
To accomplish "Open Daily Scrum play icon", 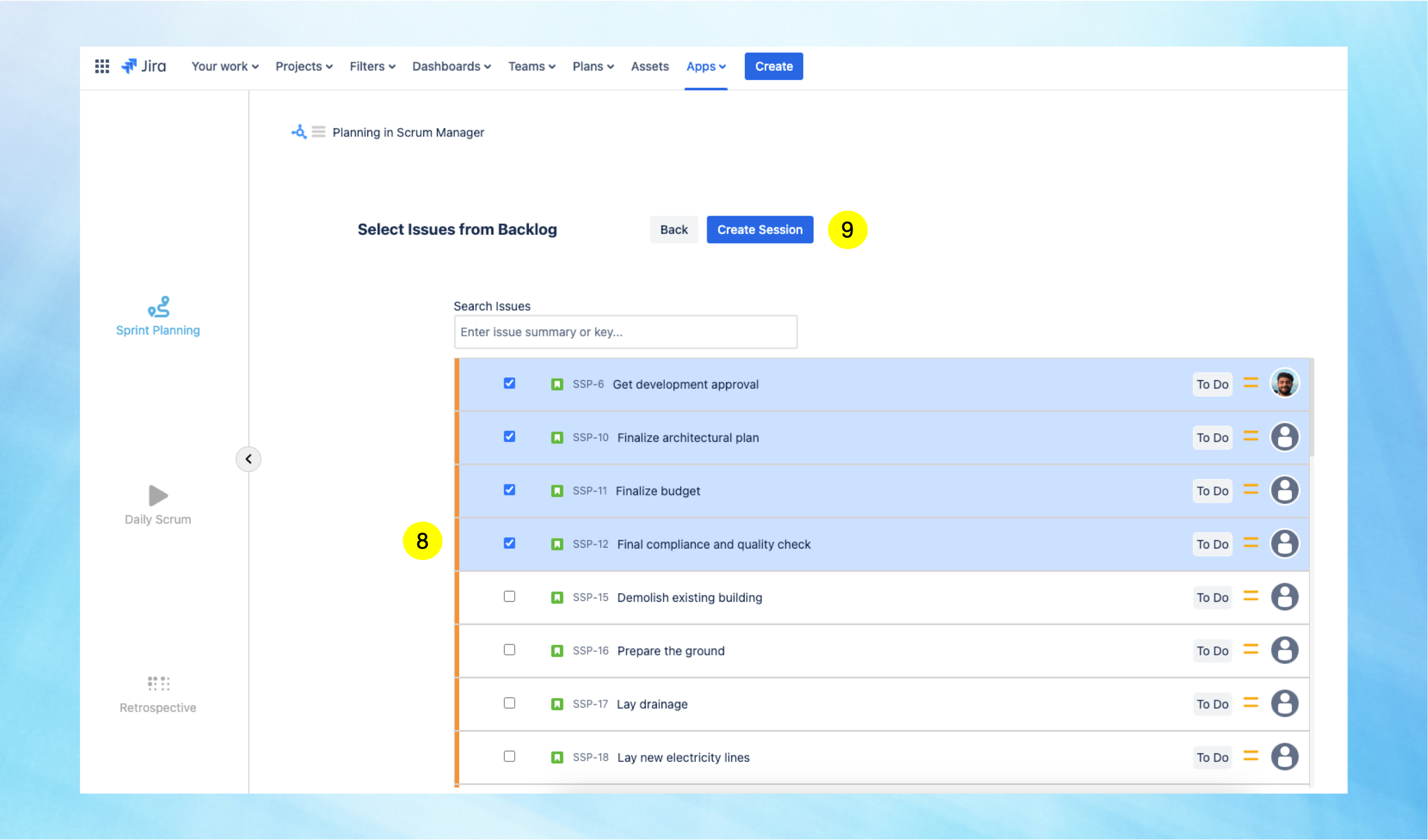I will [158, 496].
